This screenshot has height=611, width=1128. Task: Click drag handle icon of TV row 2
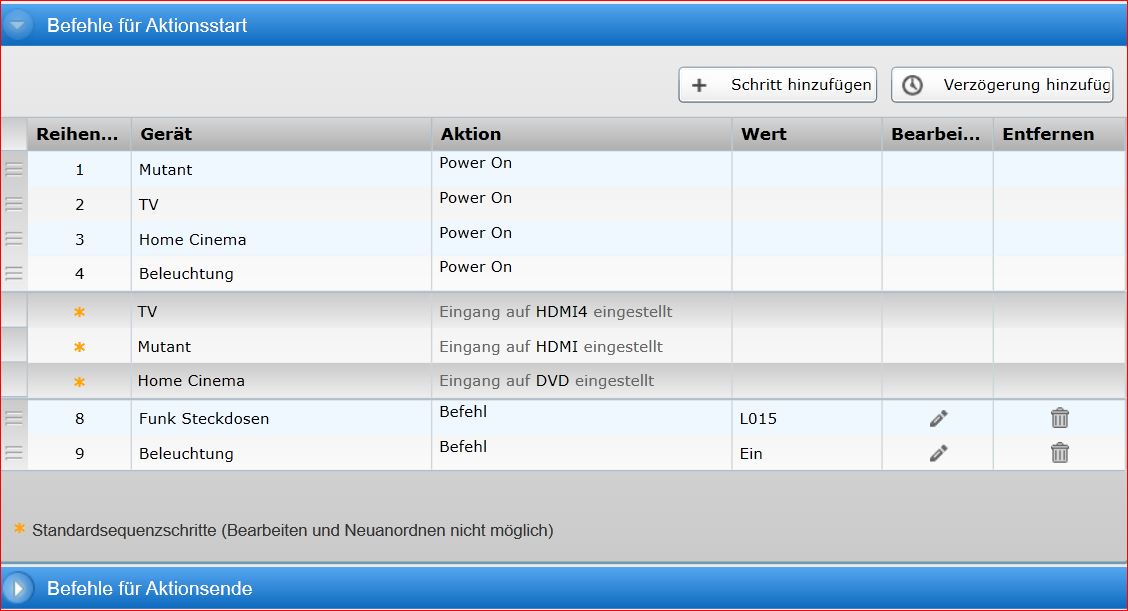click(x=14, y=205)
